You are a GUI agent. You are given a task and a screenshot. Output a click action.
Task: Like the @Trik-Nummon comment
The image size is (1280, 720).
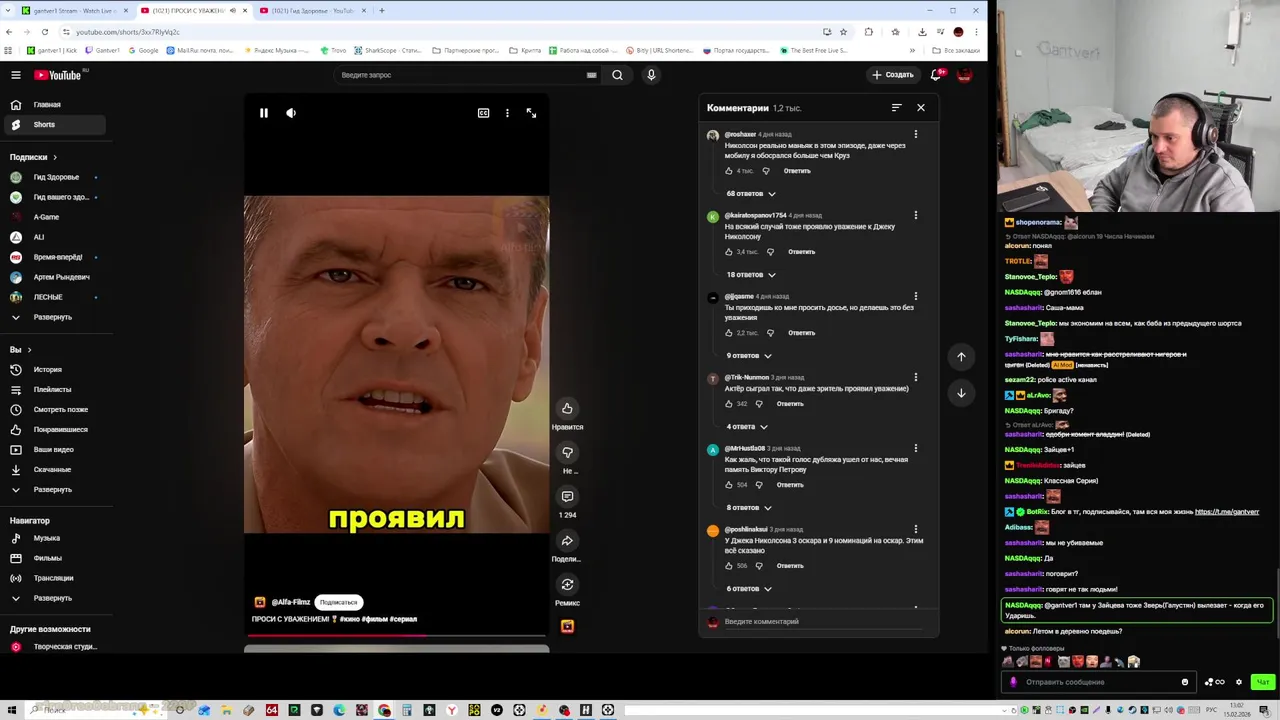tap(729, 404)
